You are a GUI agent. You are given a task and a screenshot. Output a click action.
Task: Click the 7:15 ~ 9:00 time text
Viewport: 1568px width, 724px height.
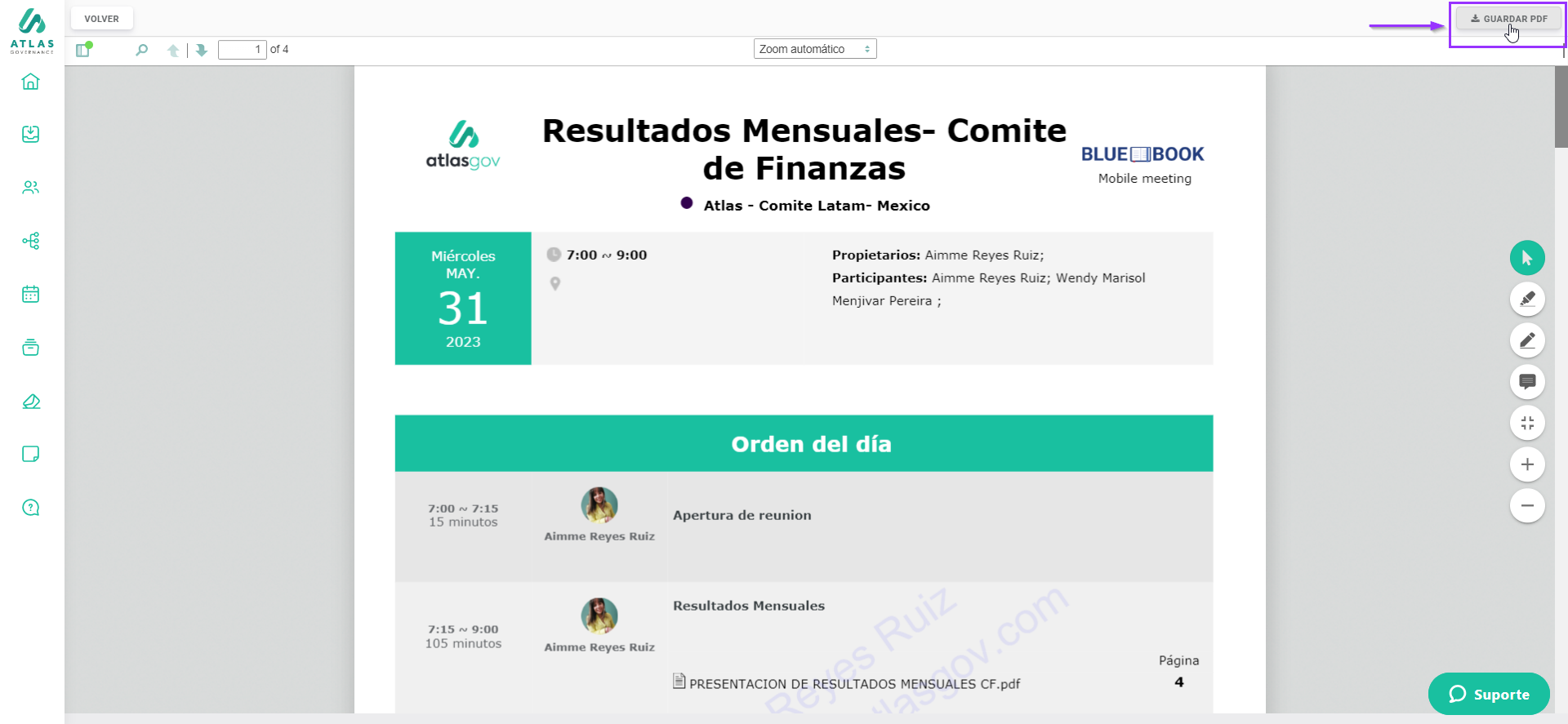(x=463, y=629)
